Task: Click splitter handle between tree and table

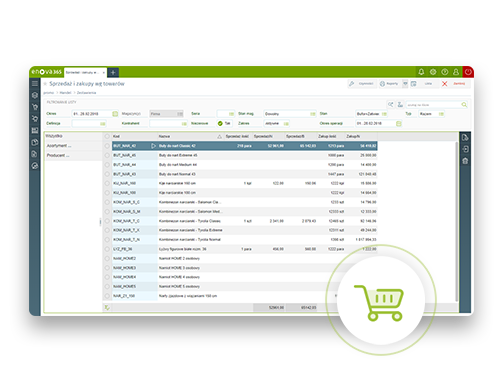Action: click(x=100, y=222)
